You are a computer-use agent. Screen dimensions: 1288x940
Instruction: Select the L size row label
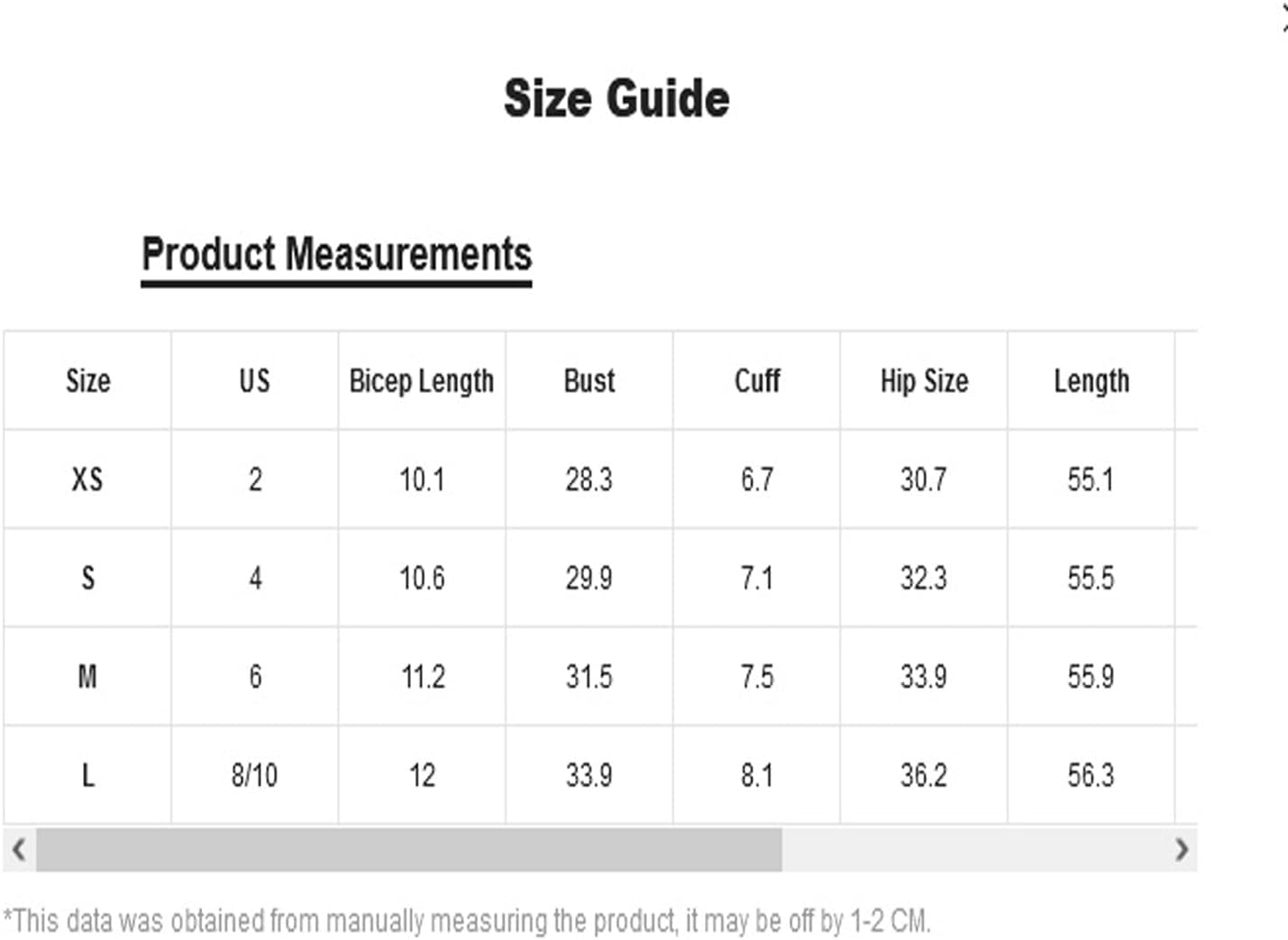pos(87,775)
